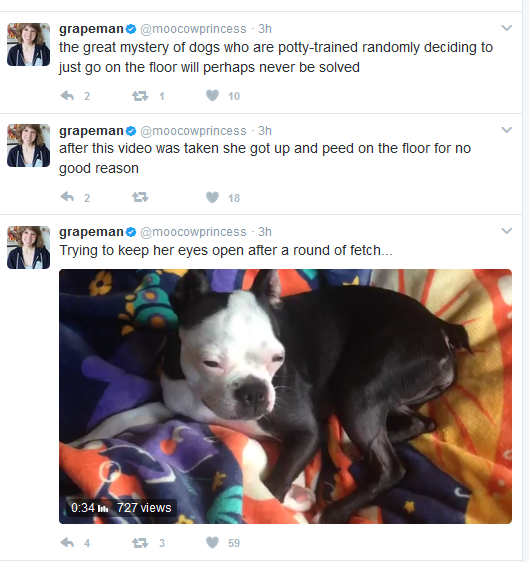Like the fetch video tweet with 59 likes
The height and width of the screenshot is (562, 529).
(x=212, y=543)
